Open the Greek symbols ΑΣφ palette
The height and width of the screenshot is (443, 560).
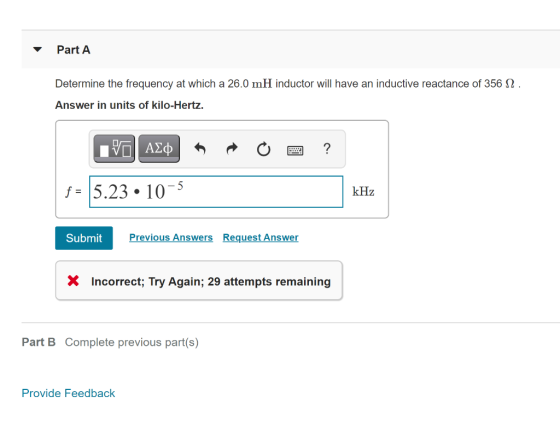pyautogui.click(x=159, y=149)
